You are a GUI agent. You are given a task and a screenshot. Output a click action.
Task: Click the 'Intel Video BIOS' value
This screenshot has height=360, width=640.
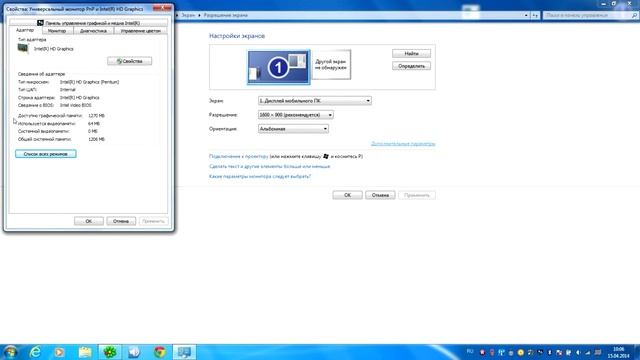76,105
